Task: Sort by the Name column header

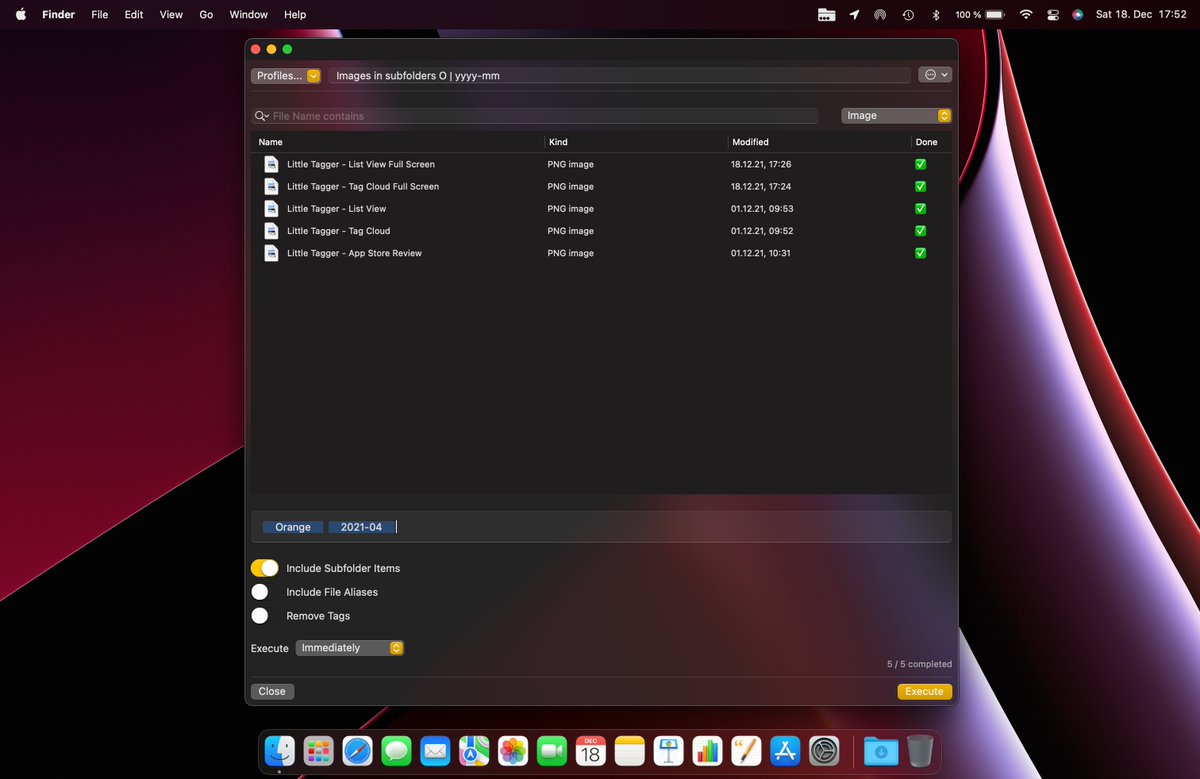Action: point(397,142)
